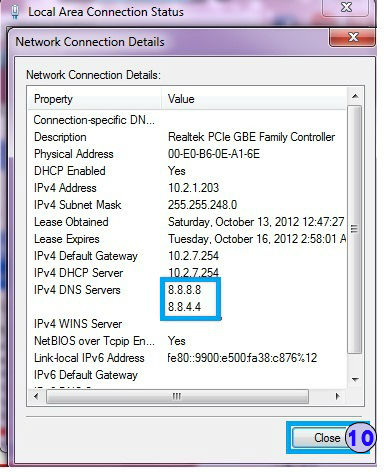This screenshot has height=472, width=384.
Task: Click the fe80::9900:e500:fa38:c876%12 value
Action: pos(242,358)
